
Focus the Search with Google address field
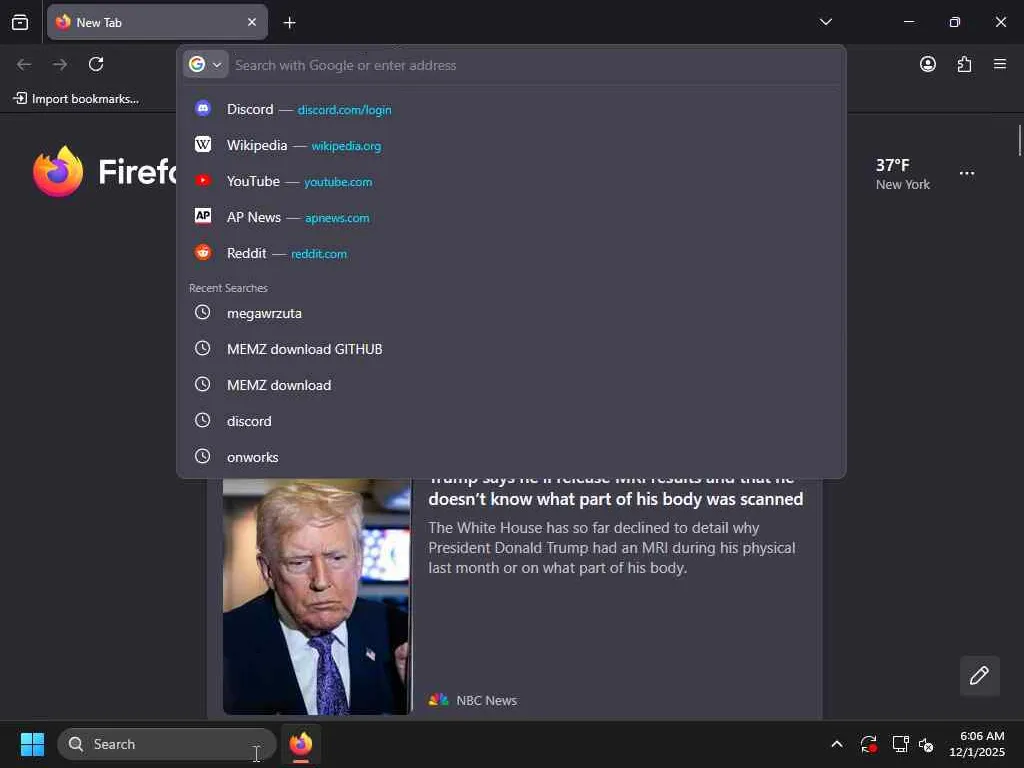536,65
